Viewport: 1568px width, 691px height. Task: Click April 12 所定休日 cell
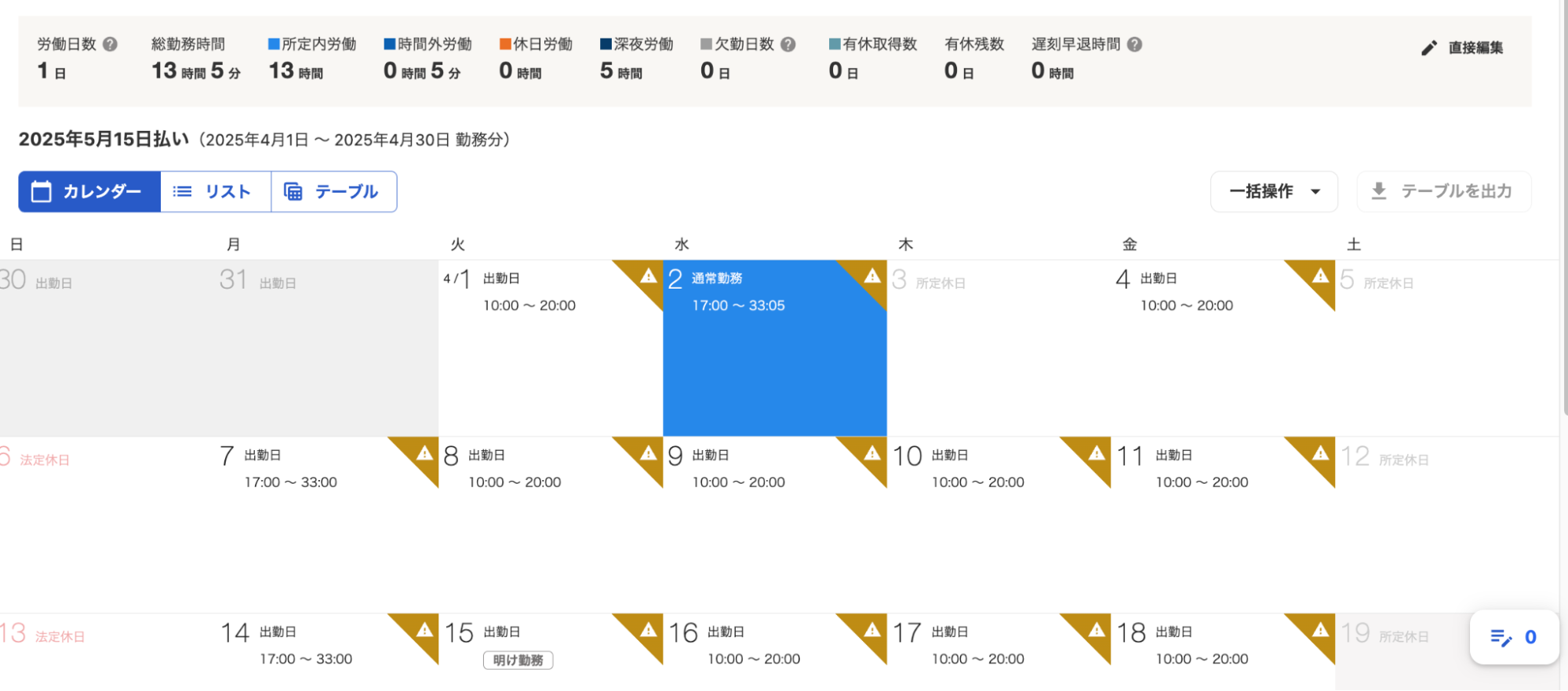coord(1447,525)
